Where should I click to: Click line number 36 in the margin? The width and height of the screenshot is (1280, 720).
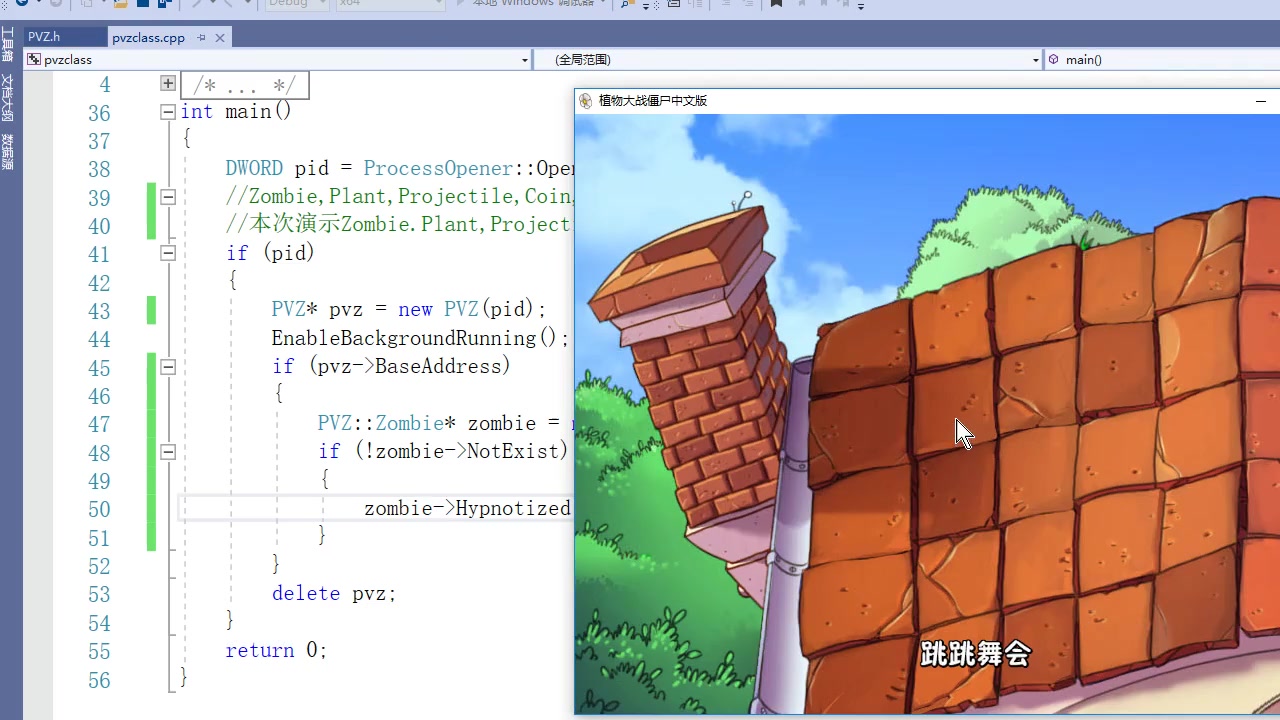(99, 113)
